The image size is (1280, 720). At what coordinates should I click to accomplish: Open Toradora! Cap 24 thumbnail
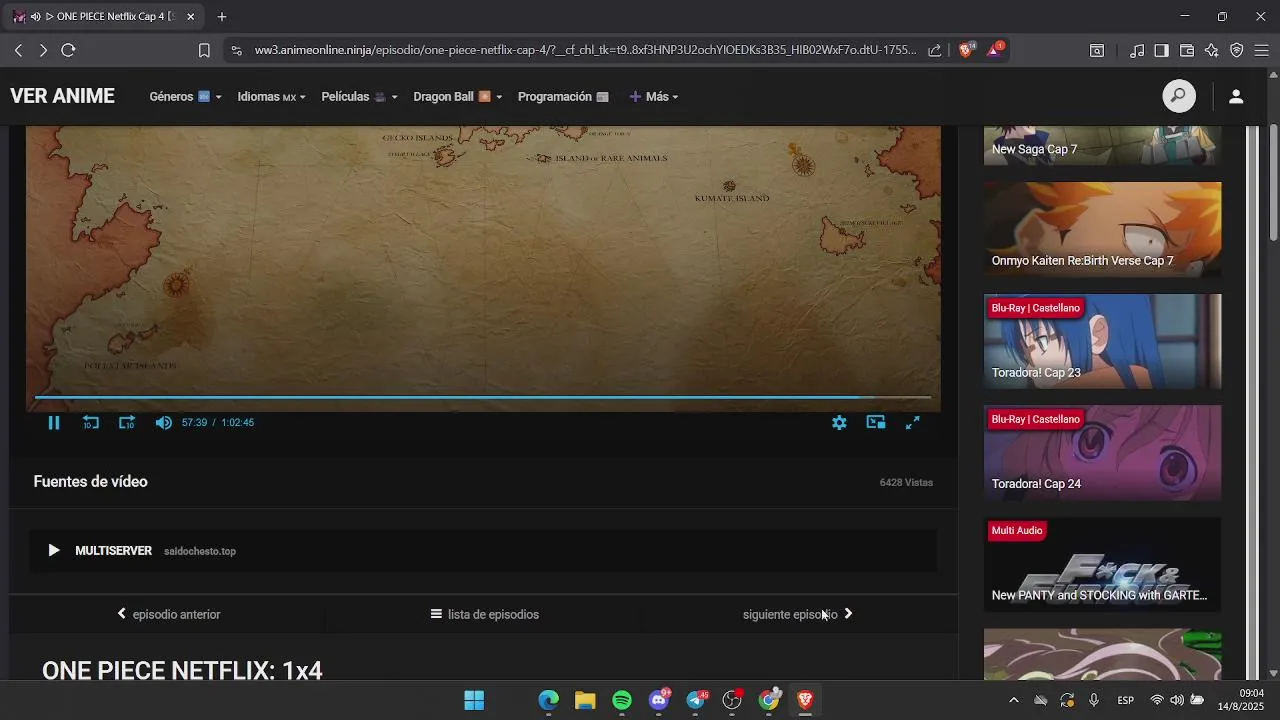pyautogui.click(x=1102, y=452)
